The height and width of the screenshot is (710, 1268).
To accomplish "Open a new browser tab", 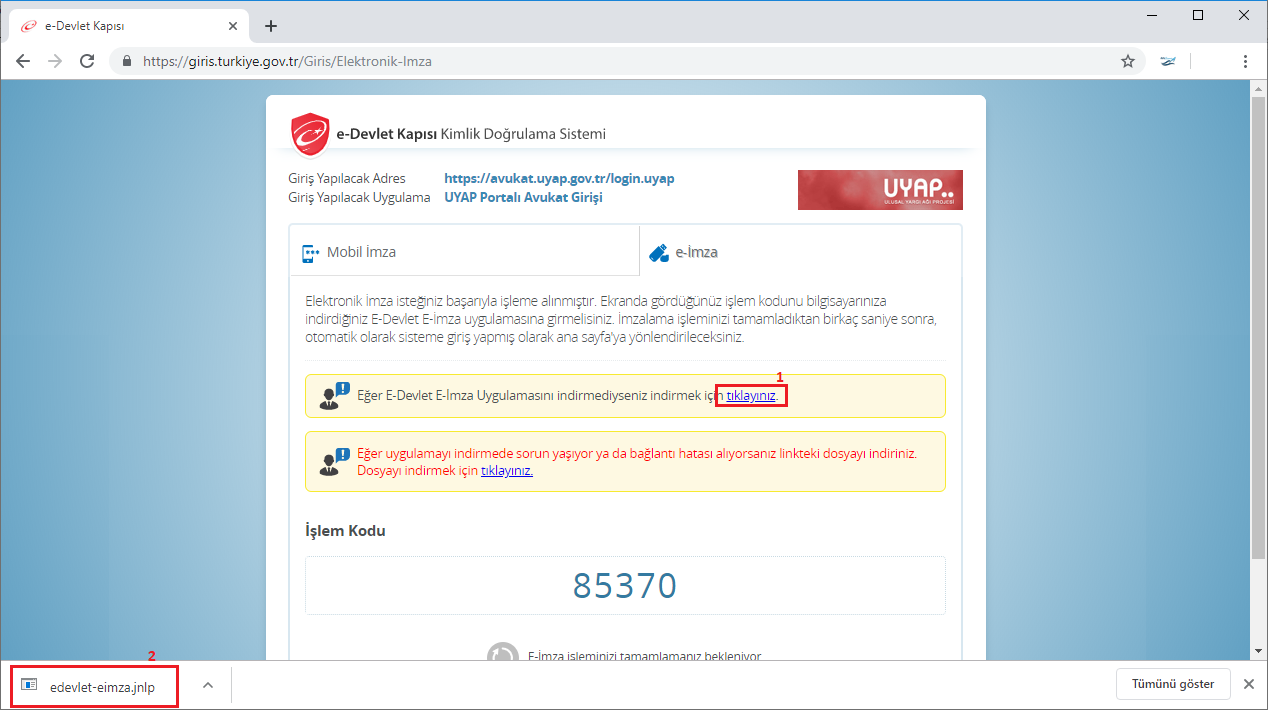I will pyautogui.click(x=270, y=26).
